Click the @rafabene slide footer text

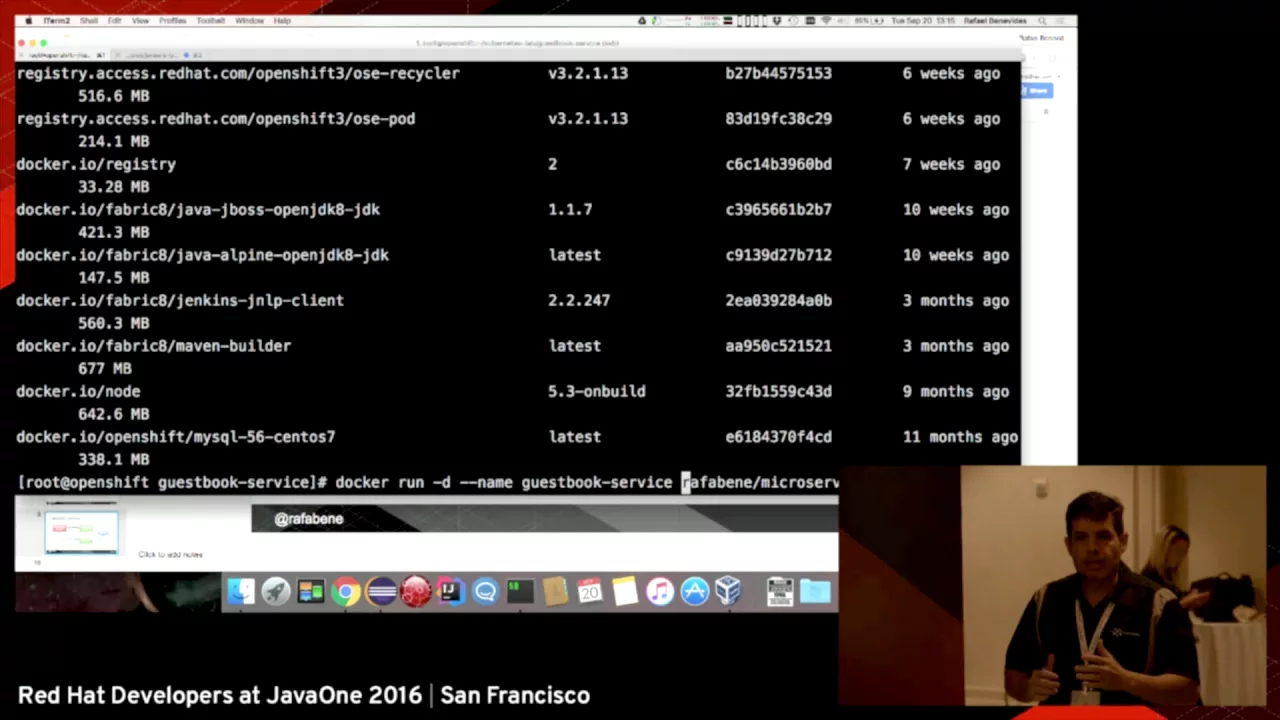pos(309,518)
